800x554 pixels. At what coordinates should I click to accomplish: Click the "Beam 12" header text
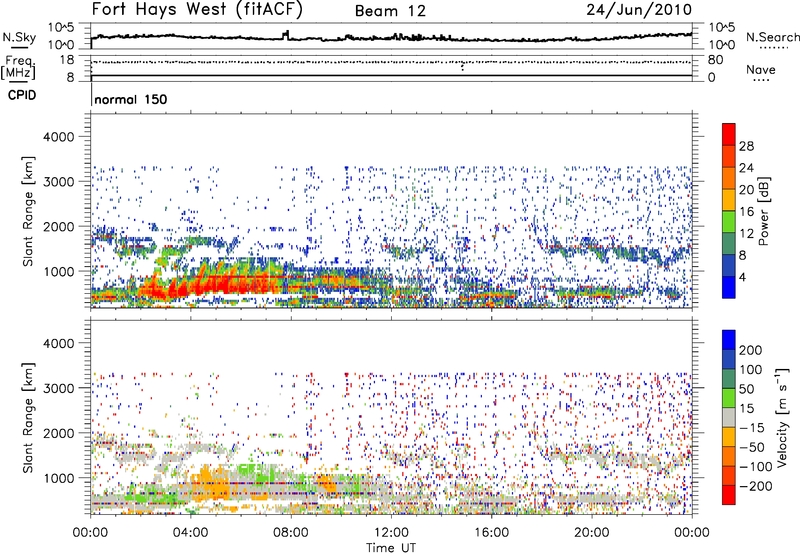click(x=390, y=11)
